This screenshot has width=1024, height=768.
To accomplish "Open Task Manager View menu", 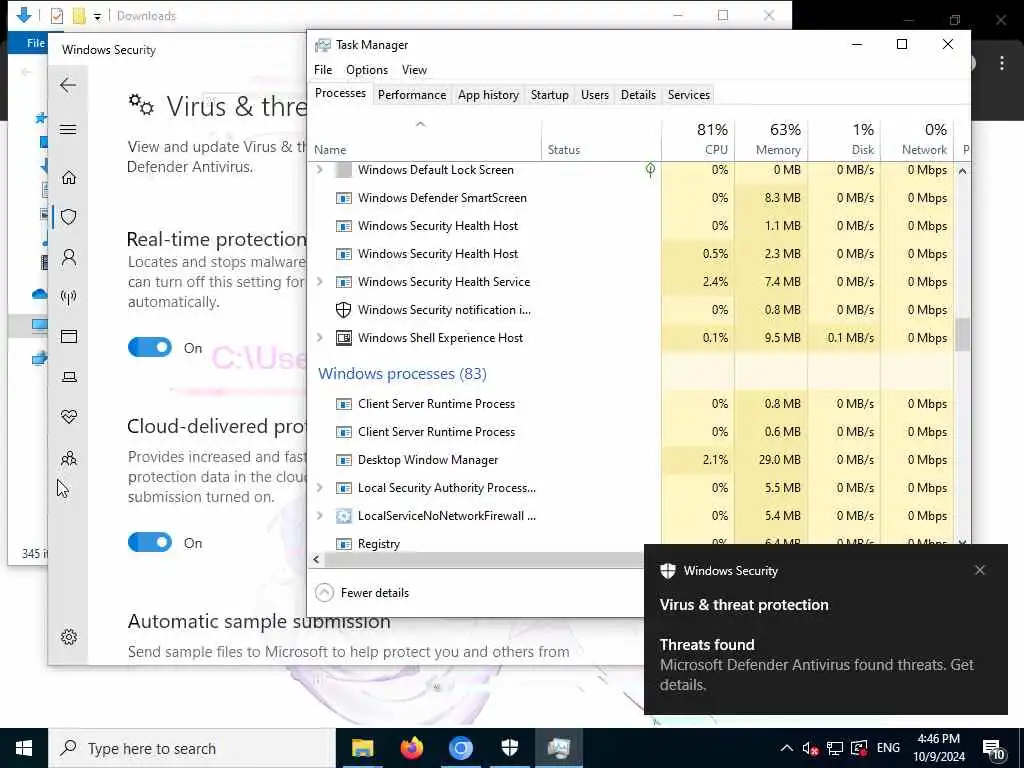I will (x=414, y=70).
